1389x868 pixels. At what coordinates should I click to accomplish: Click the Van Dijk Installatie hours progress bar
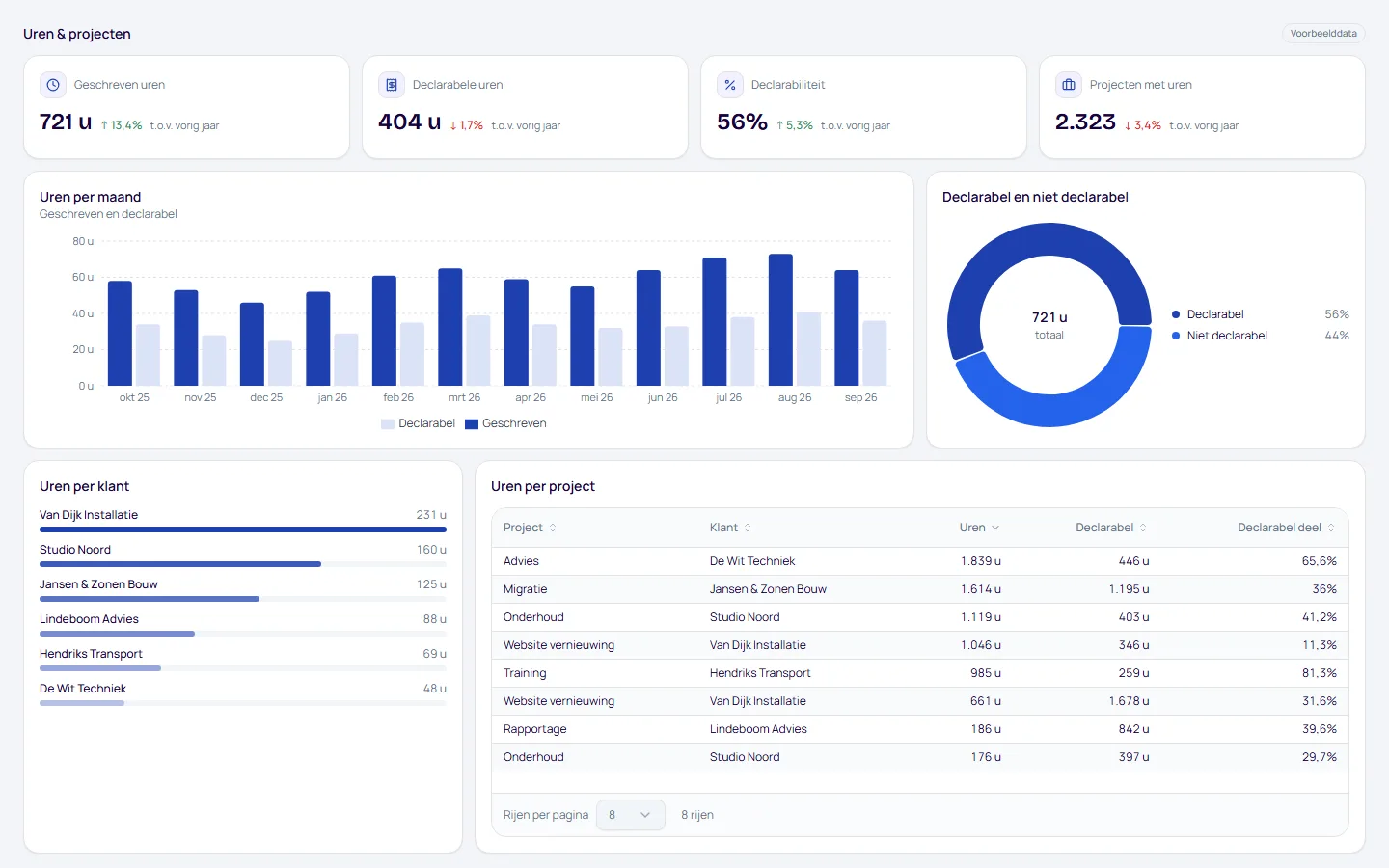pos(243,529)
